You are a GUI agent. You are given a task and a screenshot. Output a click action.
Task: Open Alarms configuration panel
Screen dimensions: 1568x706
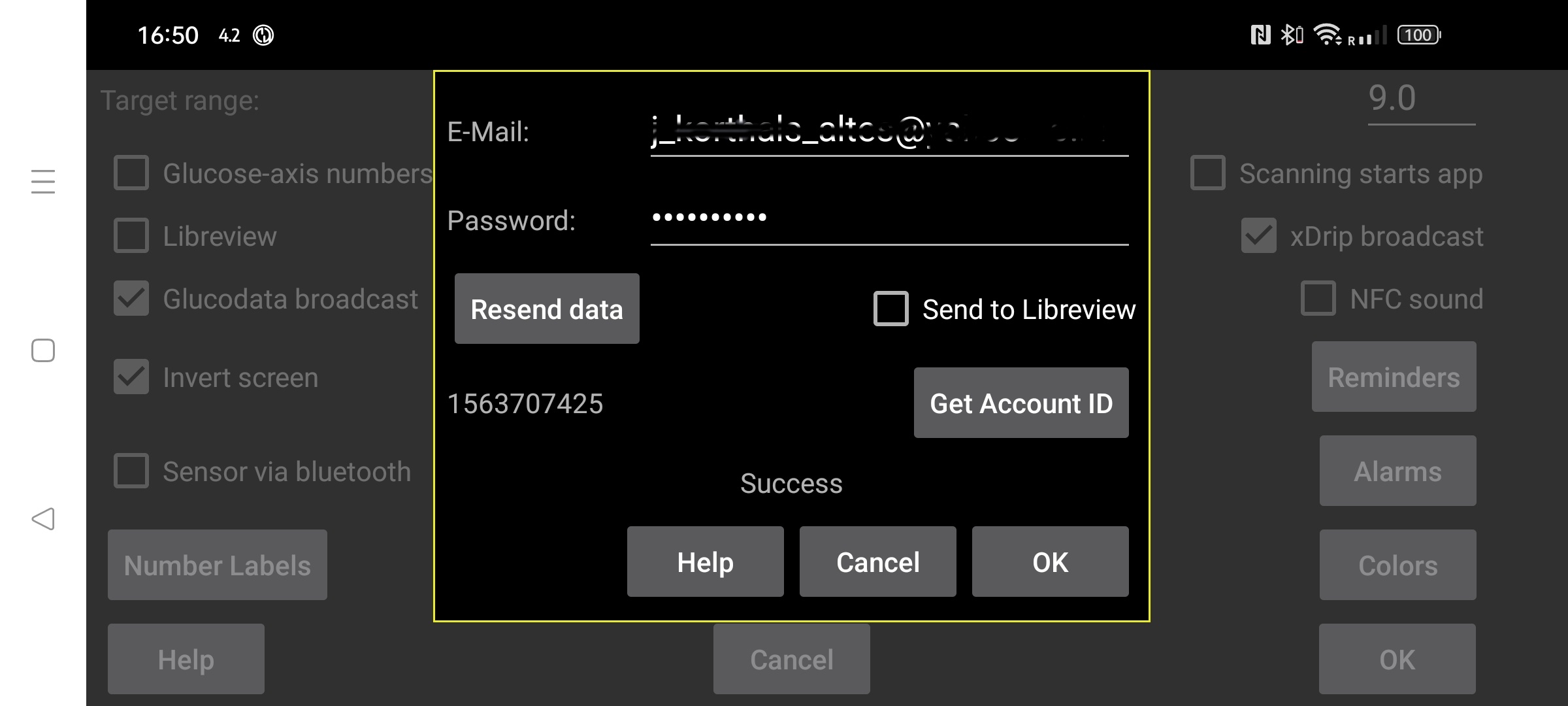pos(1397,472)
